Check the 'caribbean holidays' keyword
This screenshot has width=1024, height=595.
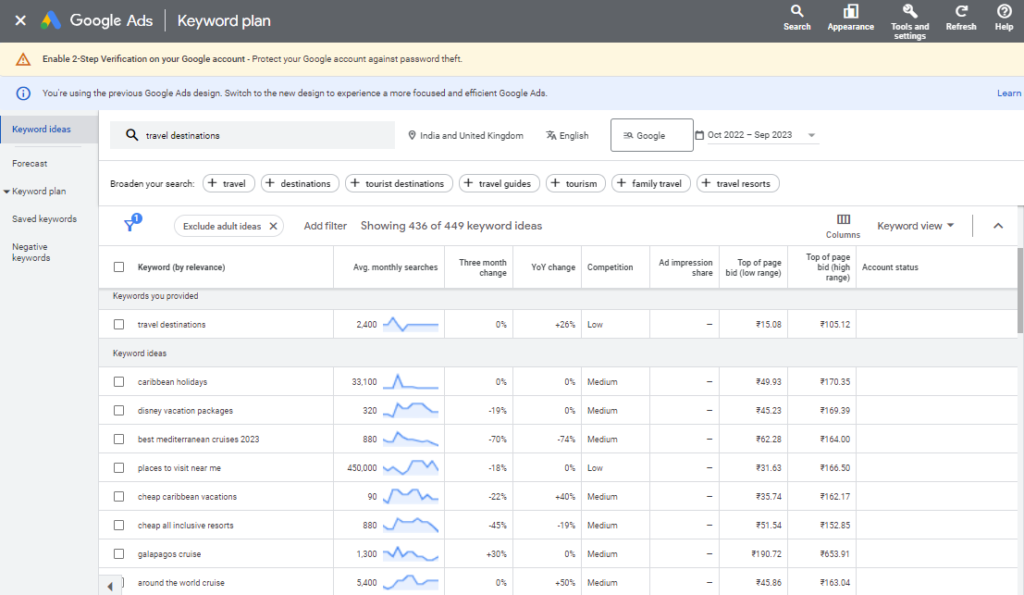(118, 382)
